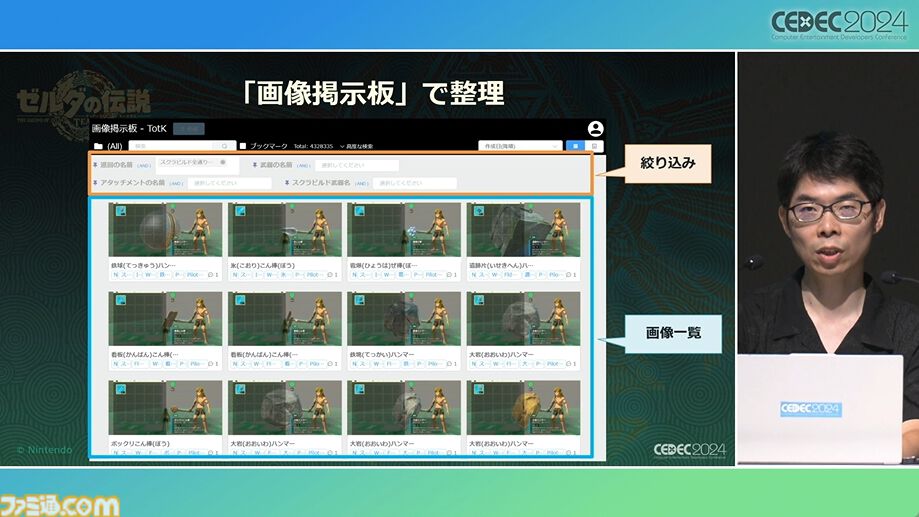Open ボックリこん棒(ぼう) thumbnail image
Image resolution: width=919 pixels, height=517 pixels.
pos(165,407)
